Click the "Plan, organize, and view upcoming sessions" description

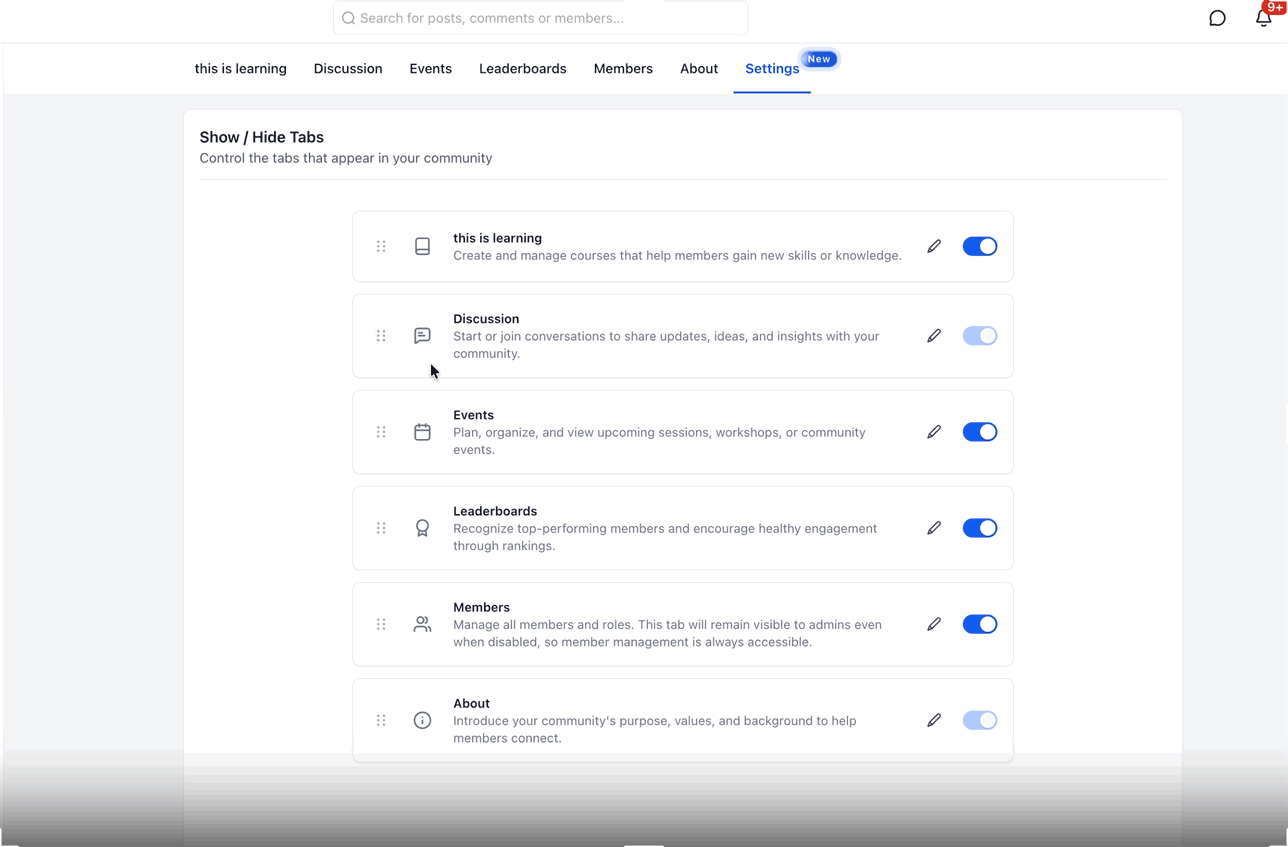659,441
